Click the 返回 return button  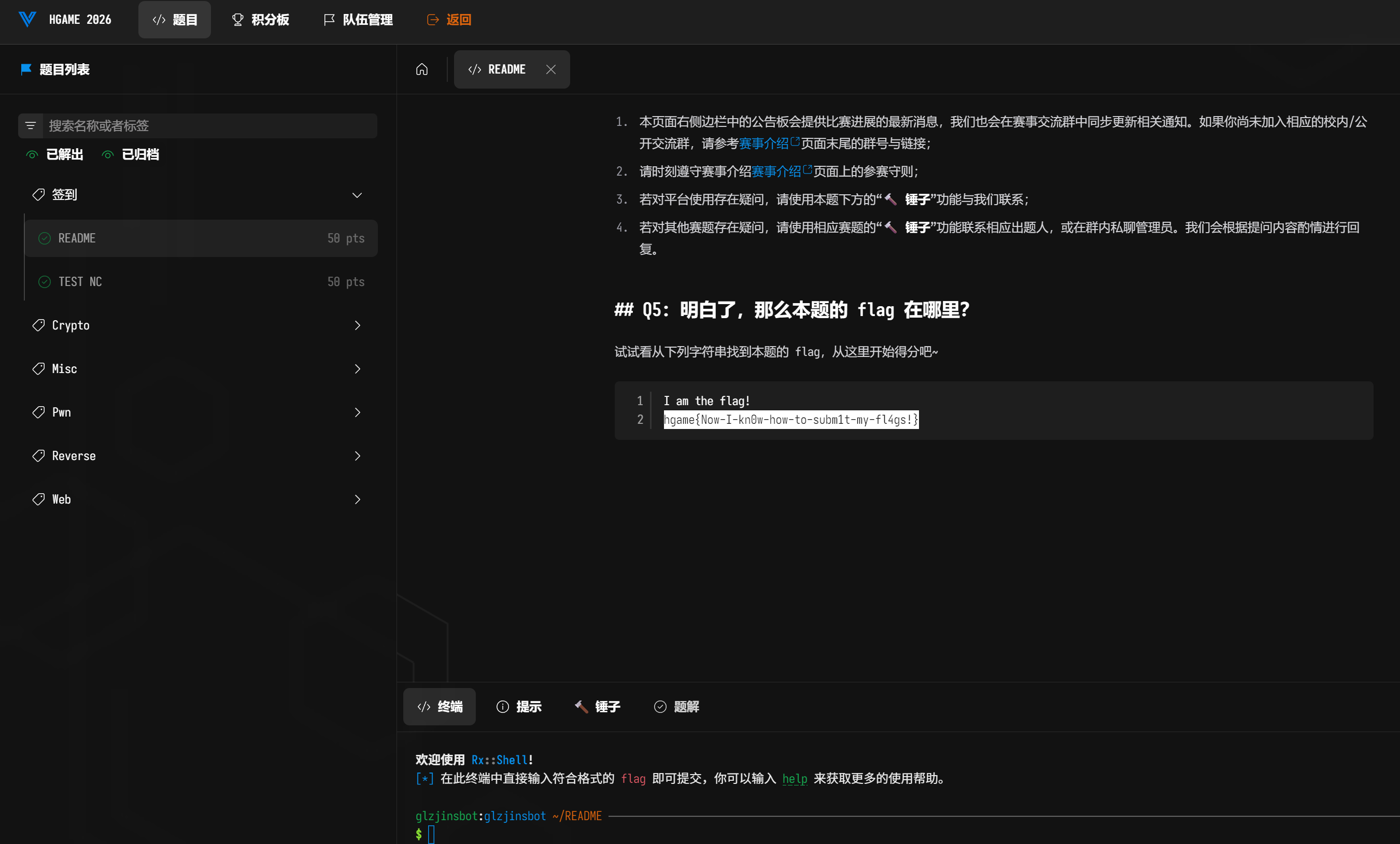tap(449, 20)
